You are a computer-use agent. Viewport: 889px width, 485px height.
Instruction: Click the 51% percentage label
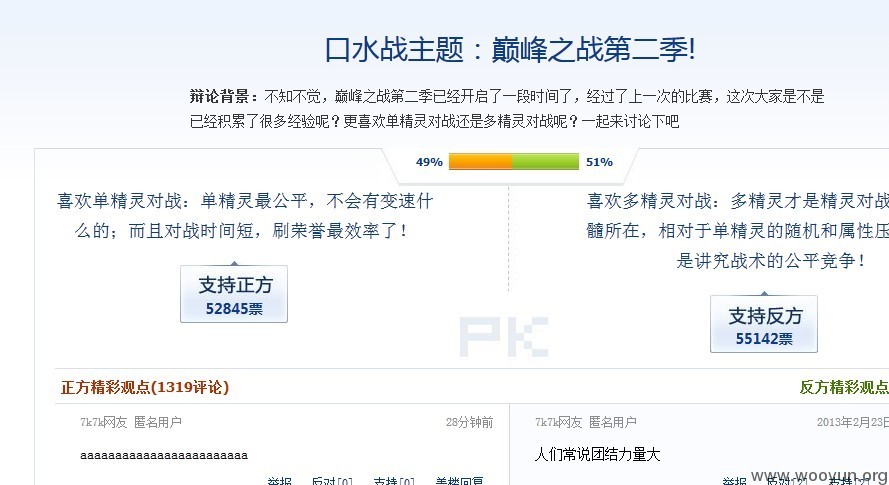(599, 162)
